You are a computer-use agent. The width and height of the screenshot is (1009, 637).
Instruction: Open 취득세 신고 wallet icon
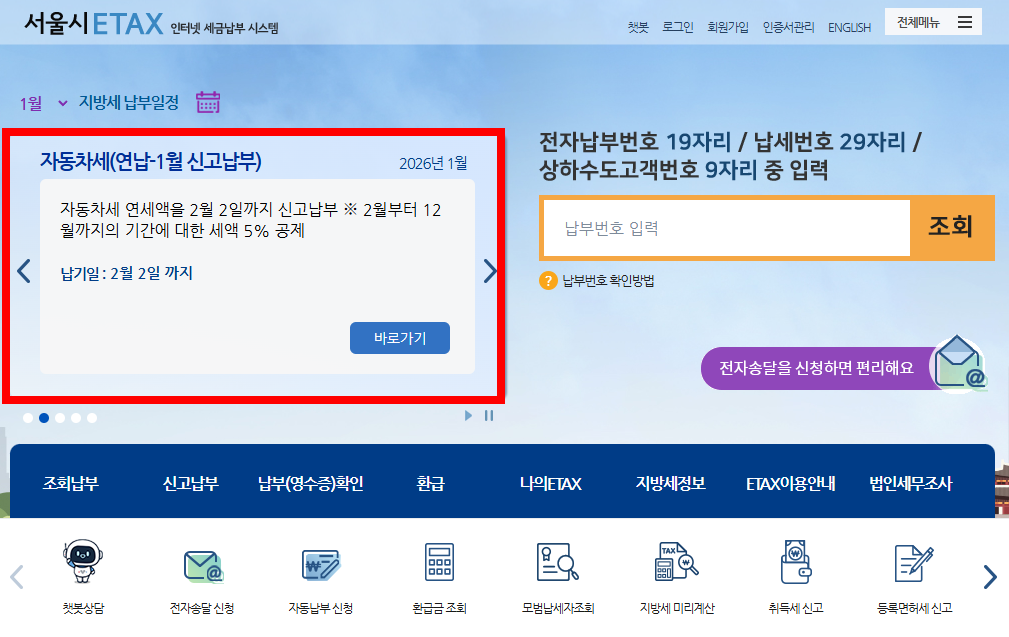click(x=796, y=562)
